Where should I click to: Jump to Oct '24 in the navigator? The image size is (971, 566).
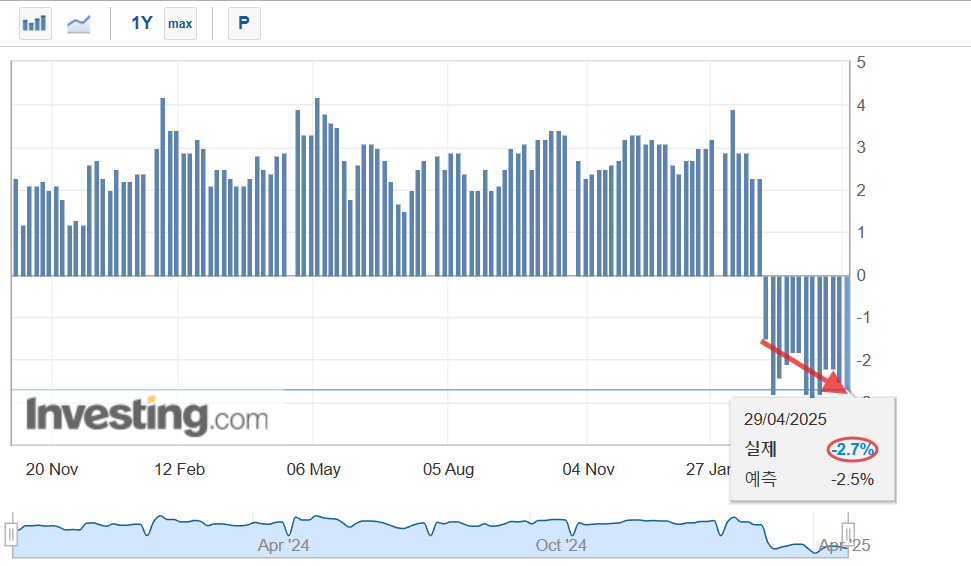pyautogui.click(x=561, y=545)
